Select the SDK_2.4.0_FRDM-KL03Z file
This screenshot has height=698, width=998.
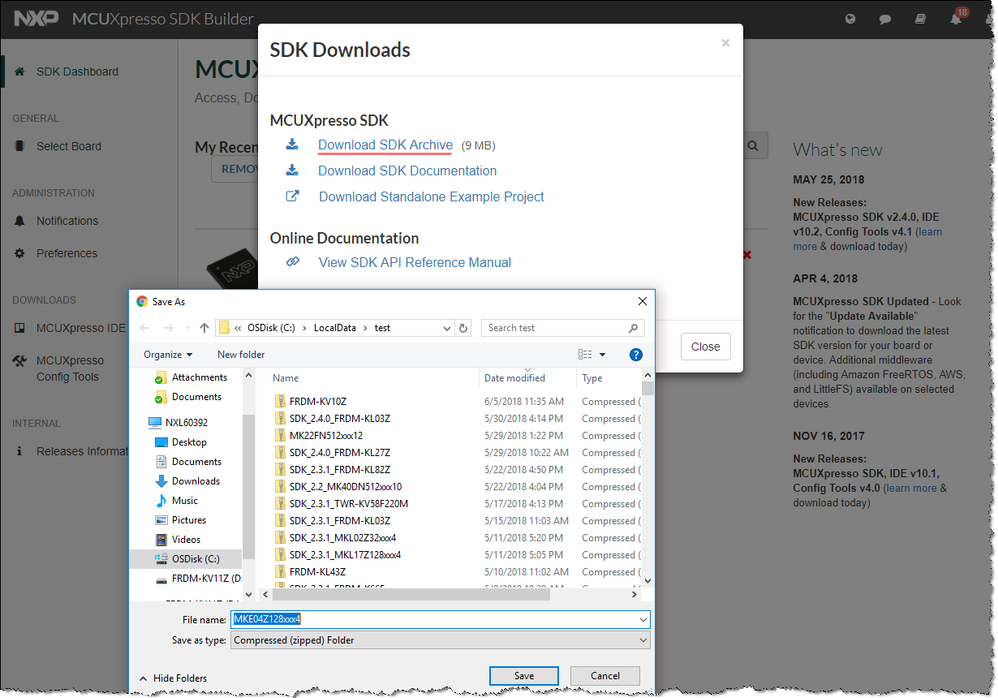[339, 419]
